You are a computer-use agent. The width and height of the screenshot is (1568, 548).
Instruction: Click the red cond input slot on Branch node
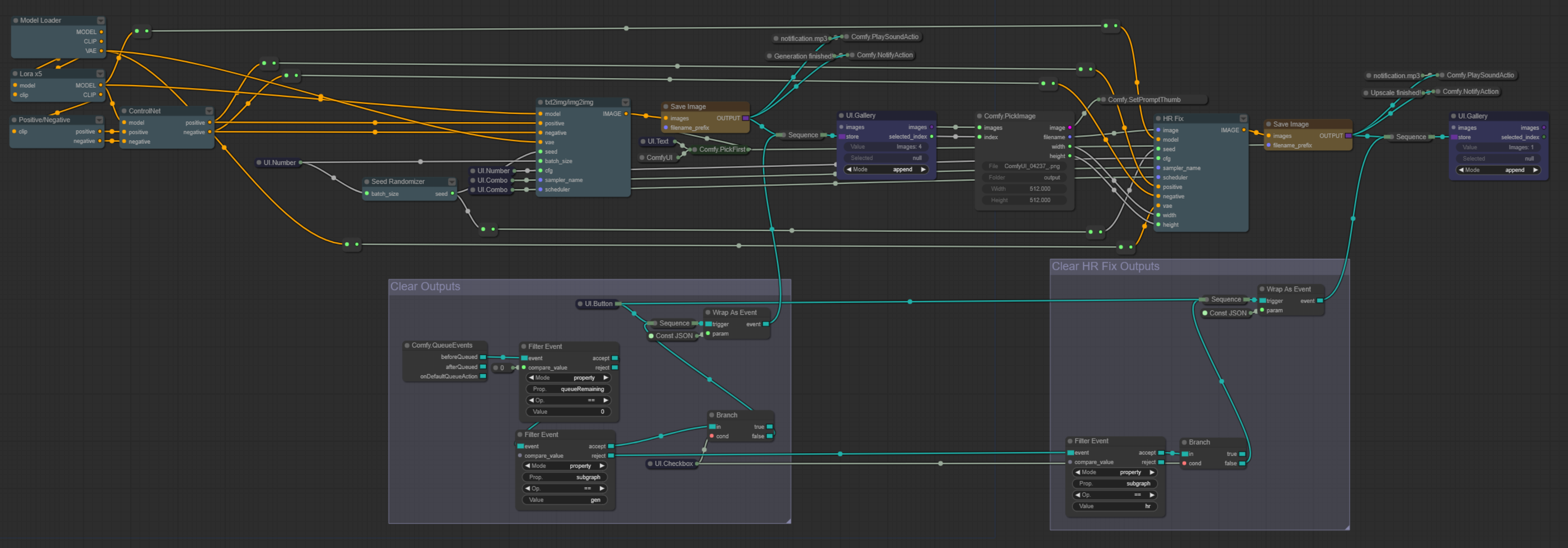pos(712,436)
